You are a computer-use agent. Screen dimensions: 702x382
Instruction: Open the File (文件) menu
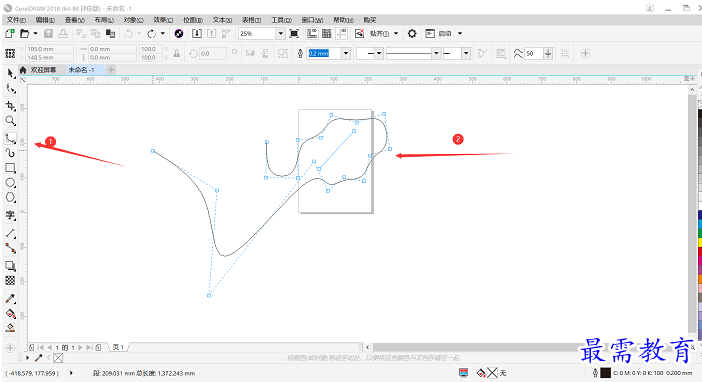click(16, 20)
